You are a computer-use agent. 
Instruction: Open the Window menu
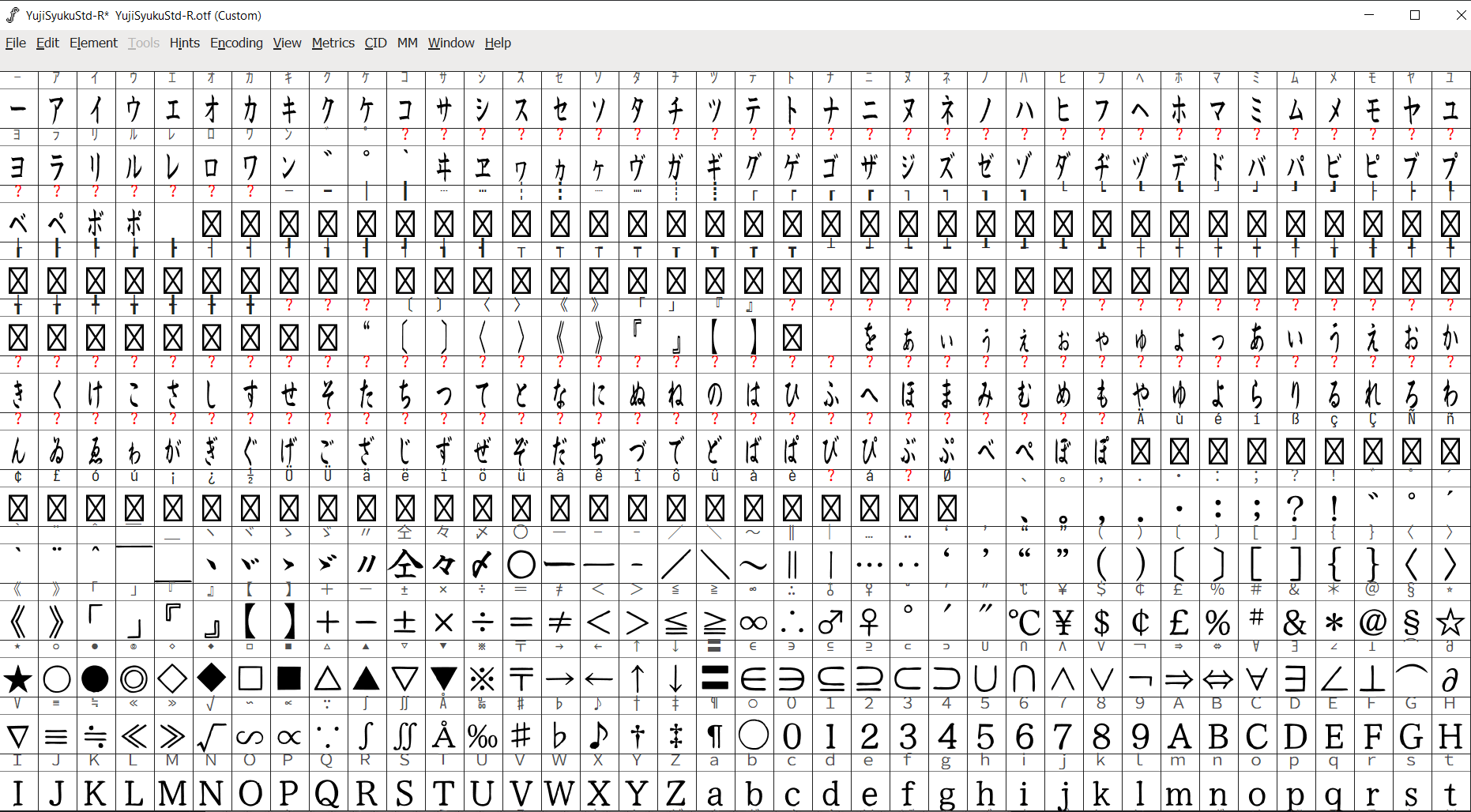[450, 43]
